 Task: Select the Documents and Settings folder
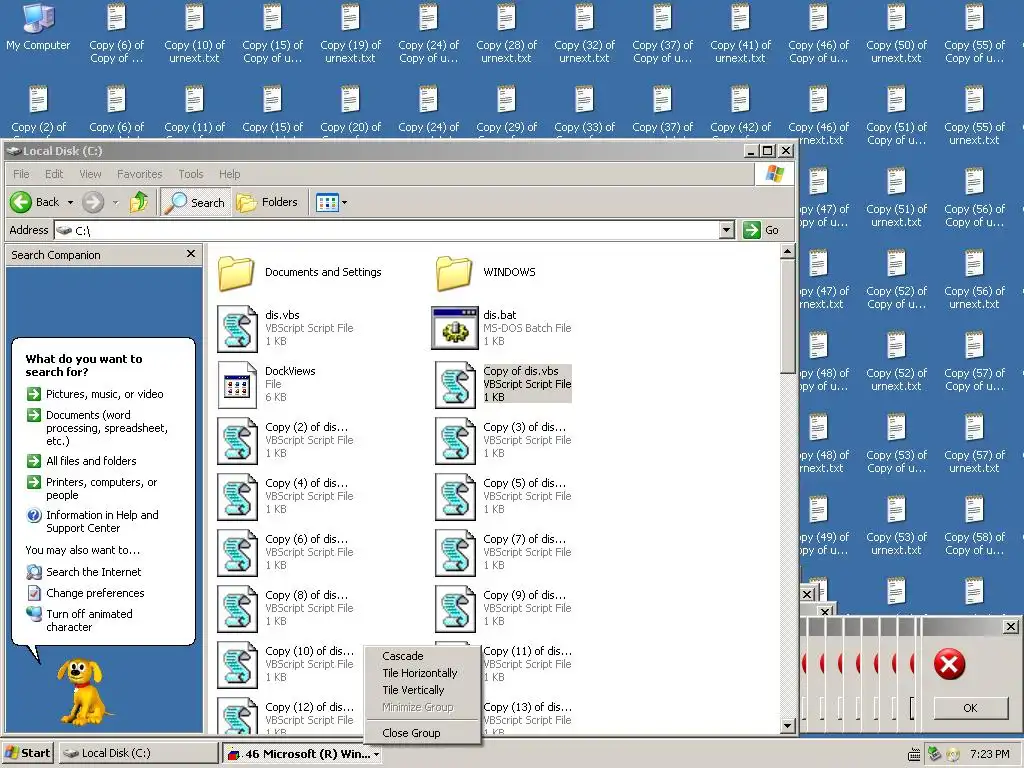click(236, 272)
